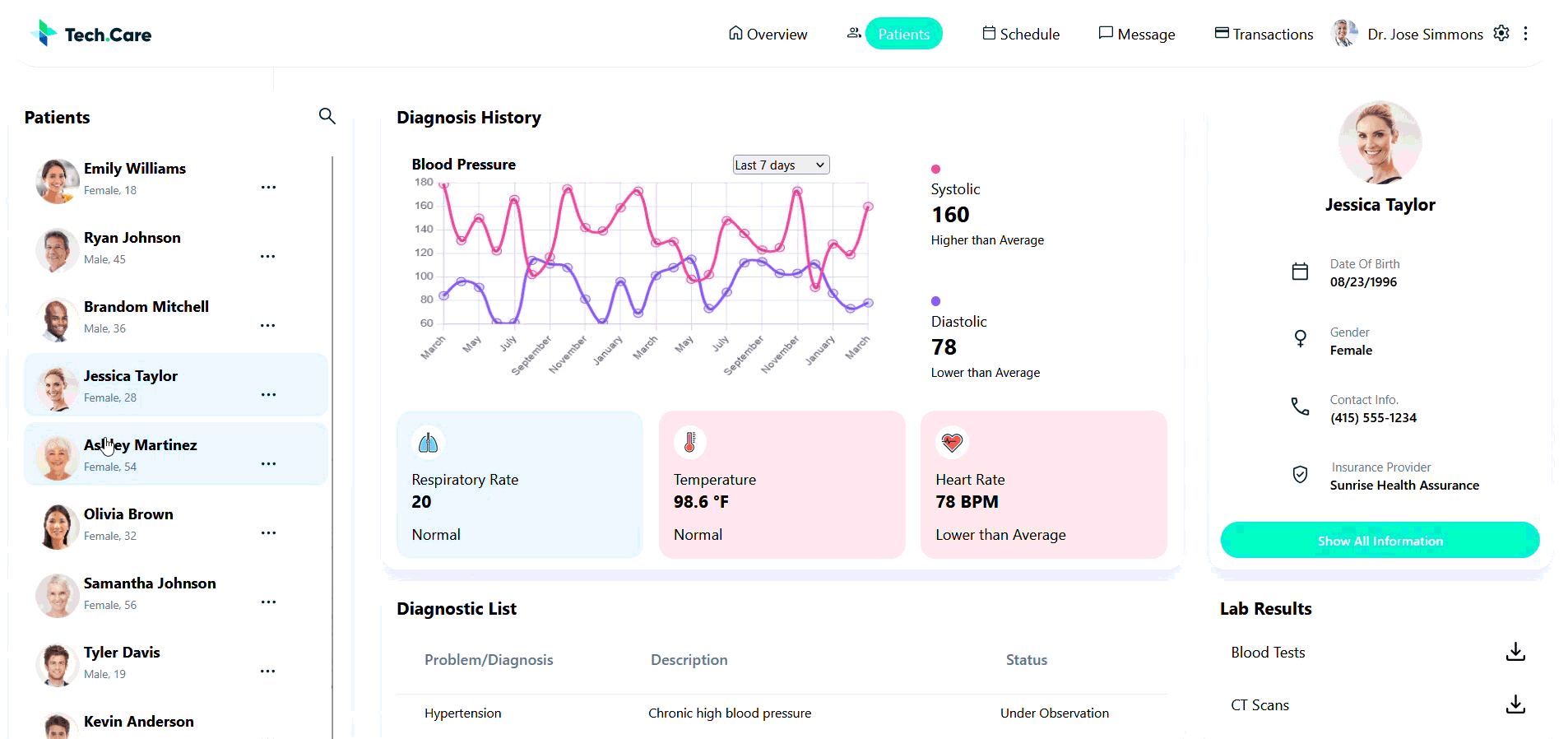Open more options for Ryan Johnson
The height and width of the screenshot is (739, 1568).
click(268, 257)
